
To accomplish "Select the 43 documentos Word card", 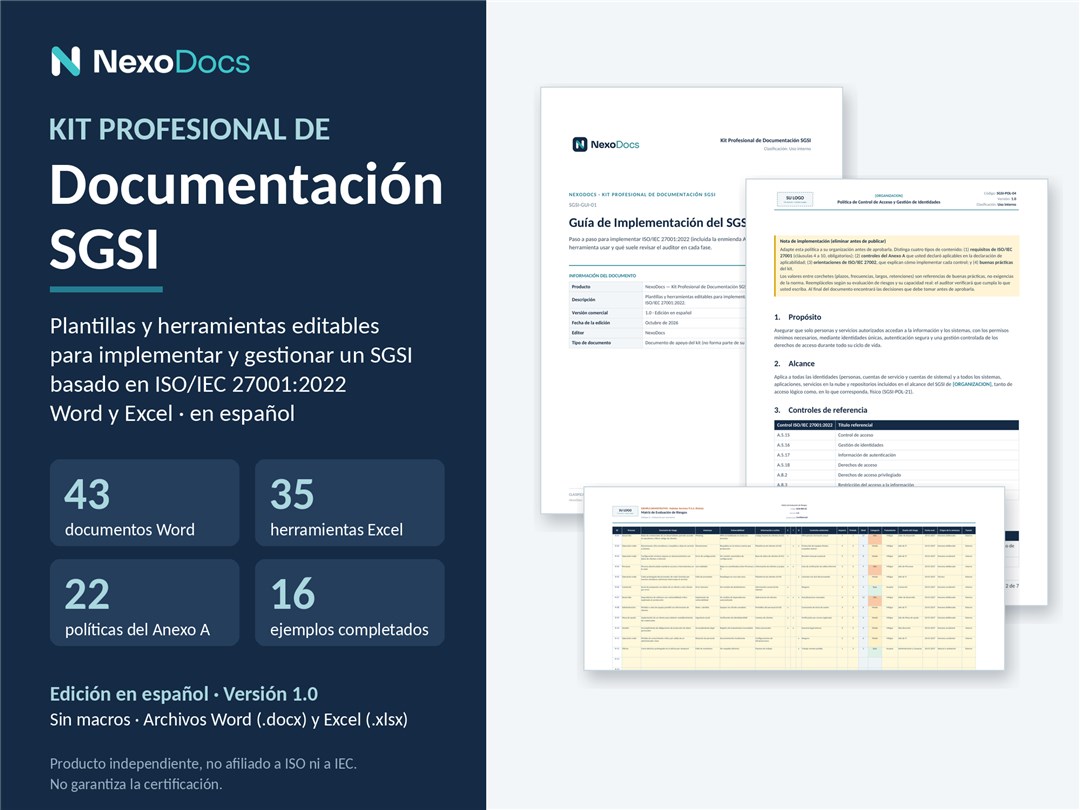I will coord(145,503).
